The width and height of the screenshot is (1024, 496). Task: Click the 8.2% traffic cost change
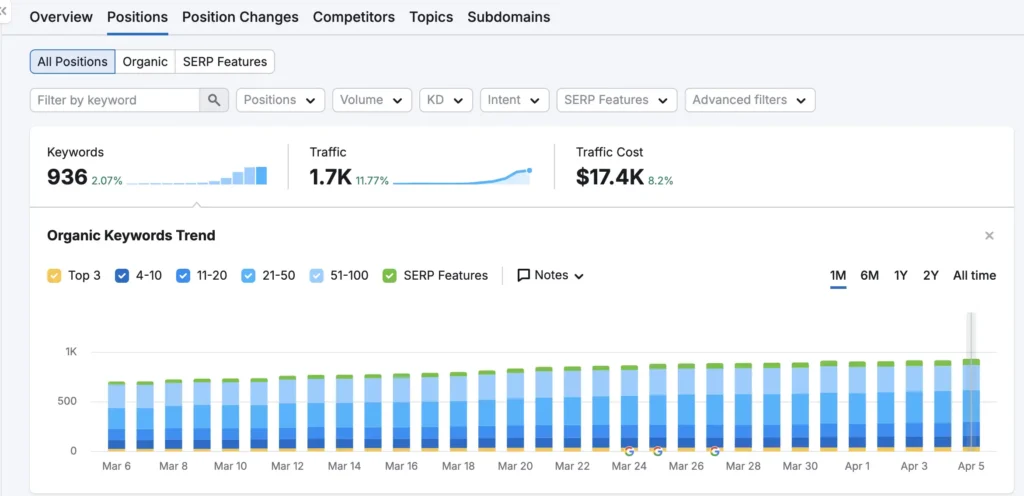660,181
